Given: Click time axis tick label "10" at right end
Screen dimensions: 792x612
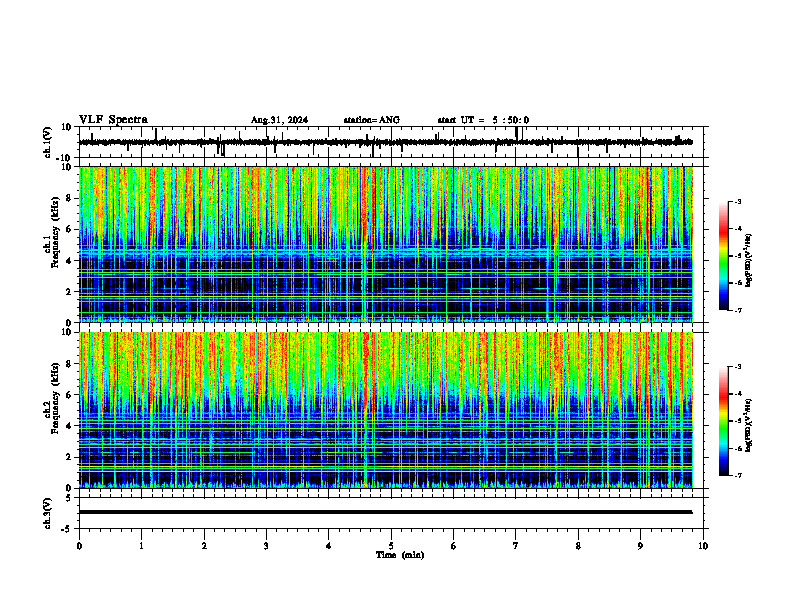Looking at the screenshot, I should click(x=703, y=546).
